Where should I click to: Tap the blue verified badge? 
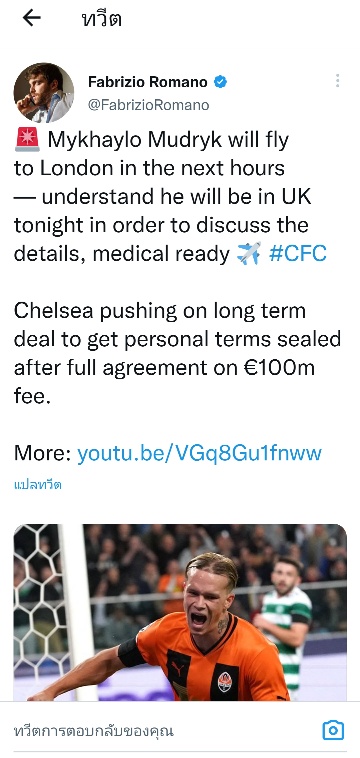pos(220,82)
